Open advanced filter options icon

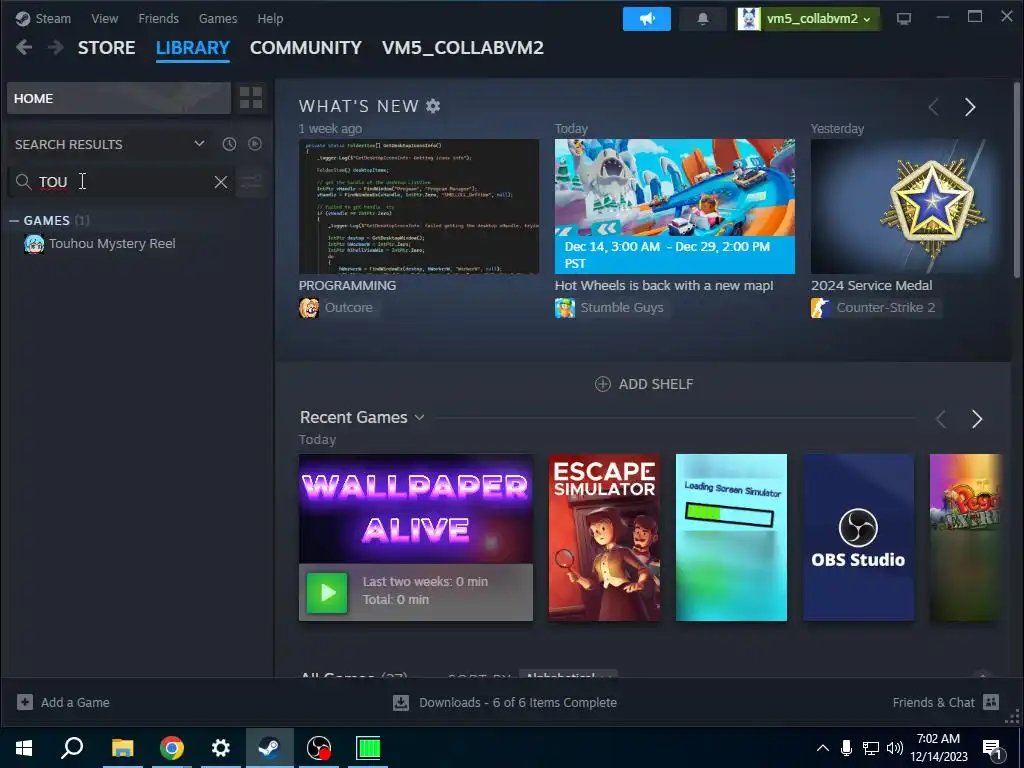pos(251,182)
